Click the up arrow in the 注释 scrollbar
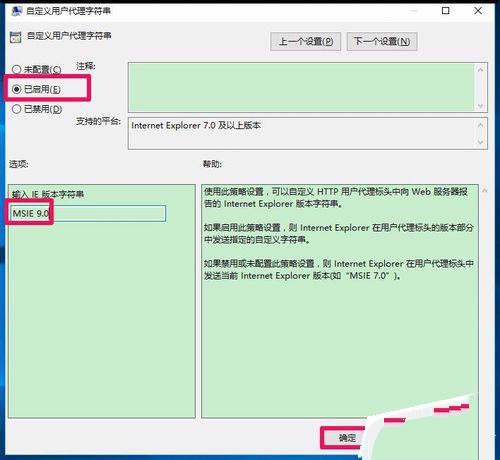The image size is (500, 460). pos(480,70)
